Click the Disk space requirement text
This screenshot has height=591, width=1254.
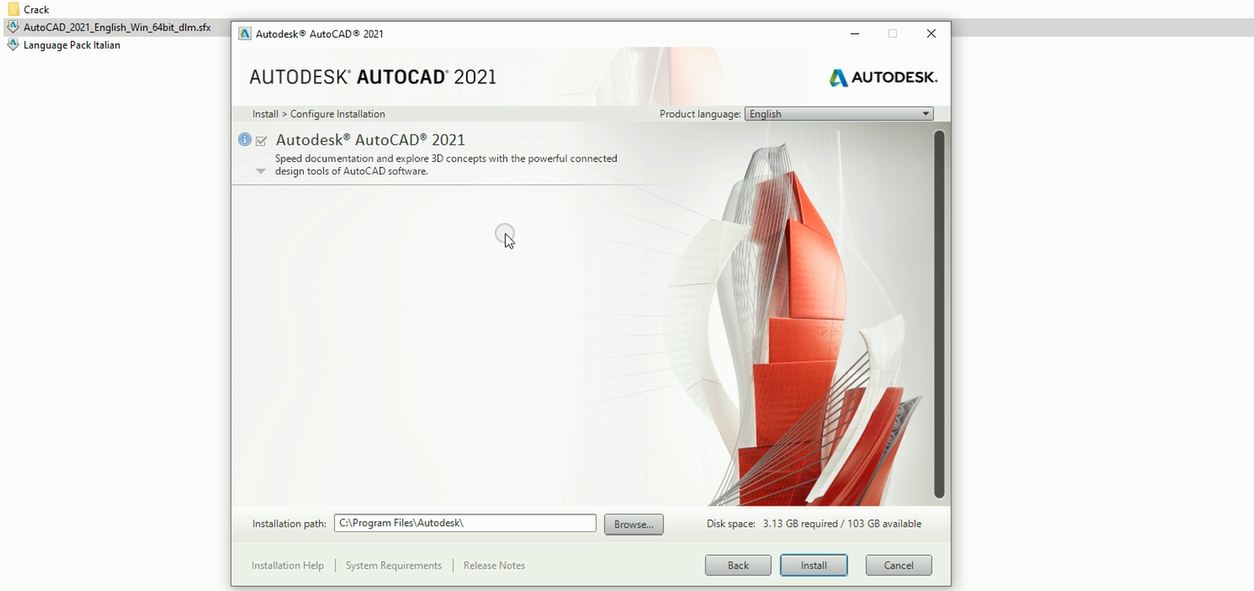[x=814, y=524]
